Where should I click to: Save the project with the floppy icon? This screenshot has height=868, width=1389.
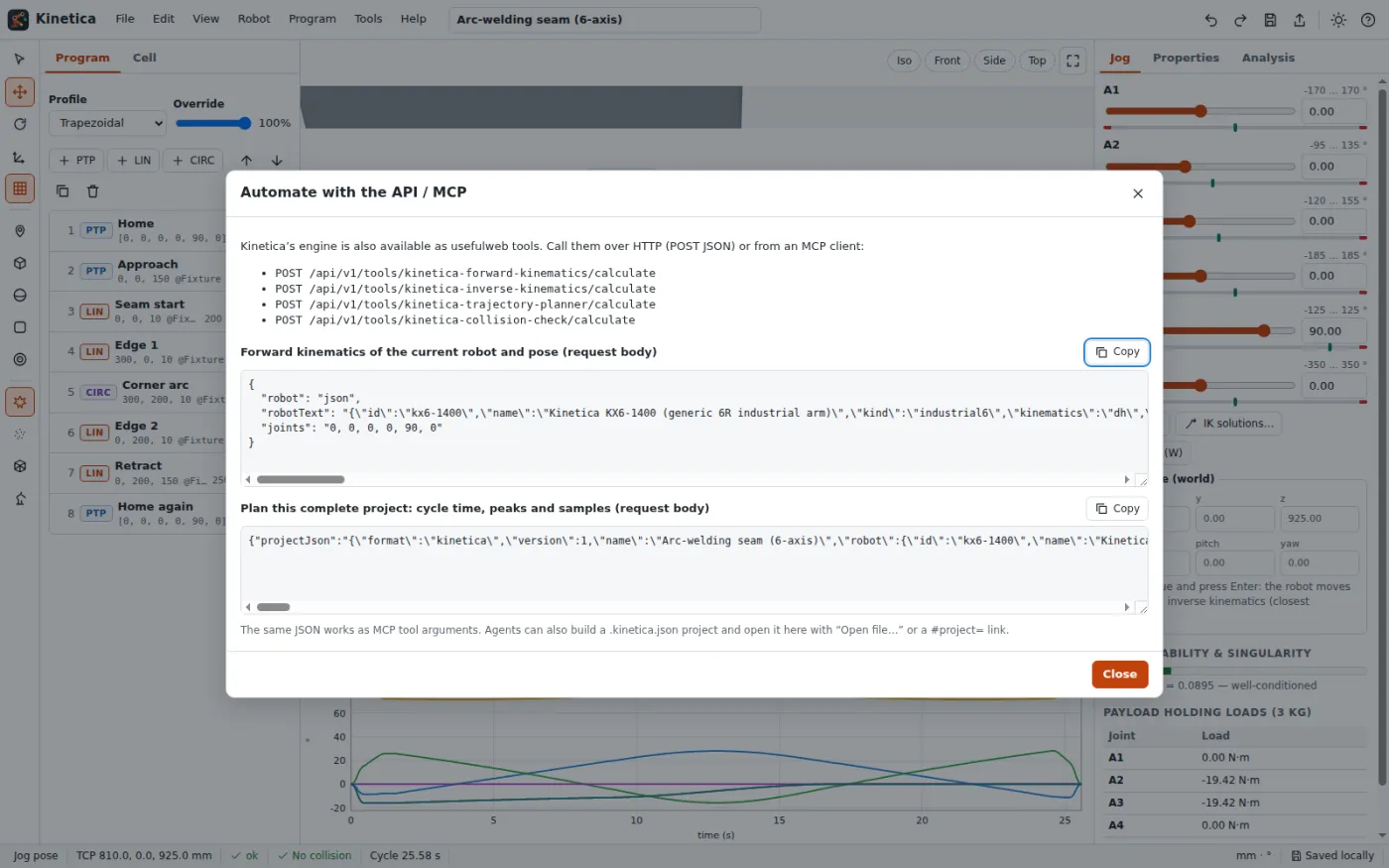pyautogui.click(x=1270, y=20)
